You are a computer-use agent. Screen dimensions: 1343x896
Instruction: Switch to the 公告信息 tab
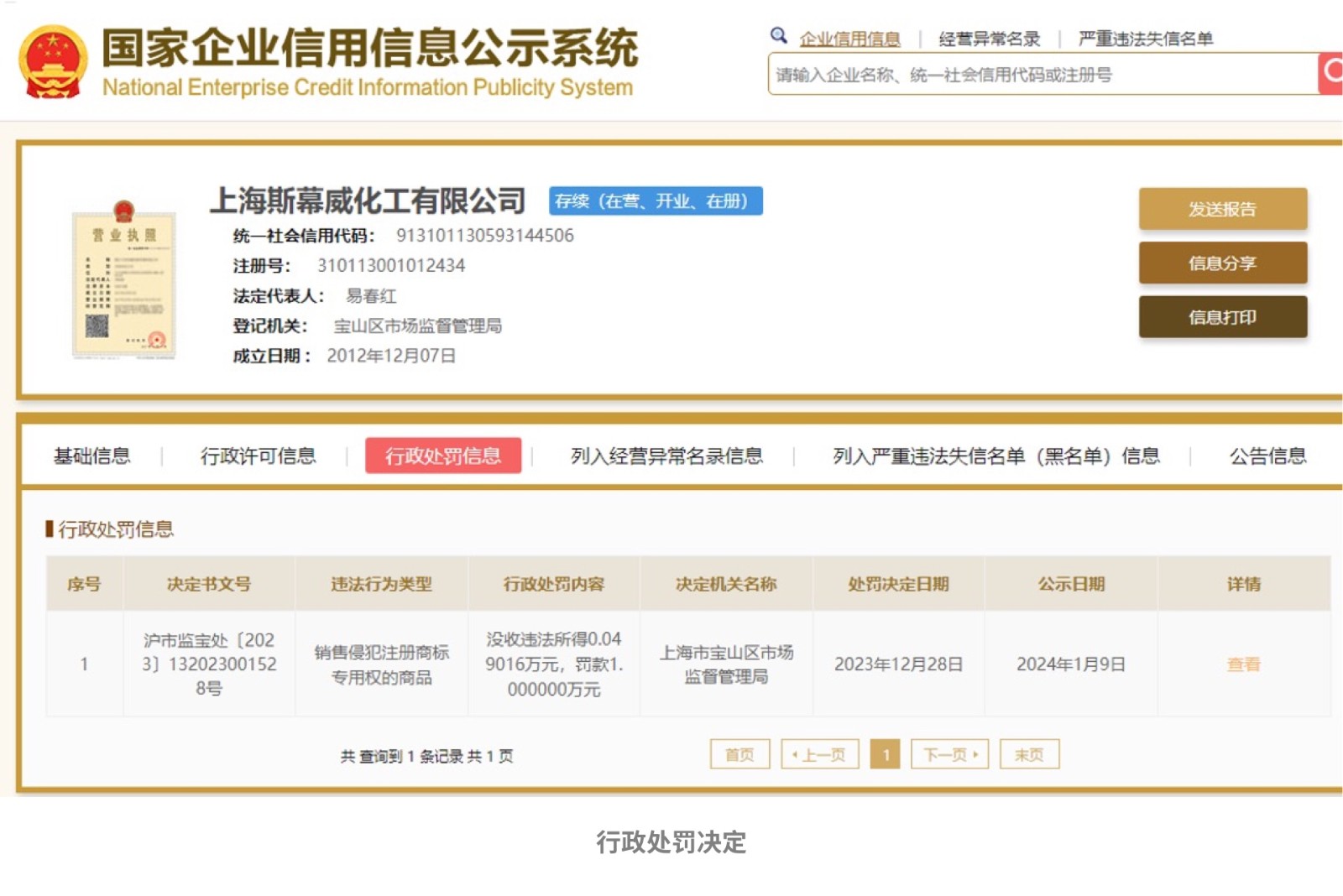1267,456
